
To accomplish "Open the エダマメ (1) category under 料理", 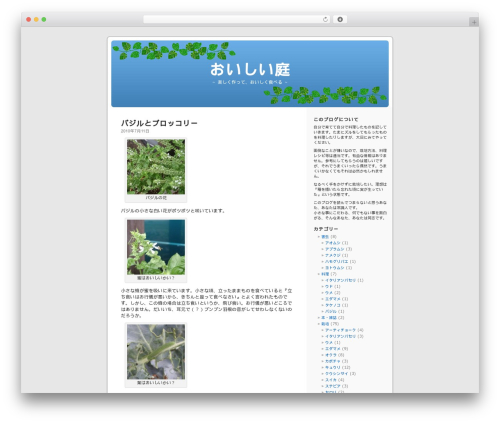I will (x=333, y=299).
